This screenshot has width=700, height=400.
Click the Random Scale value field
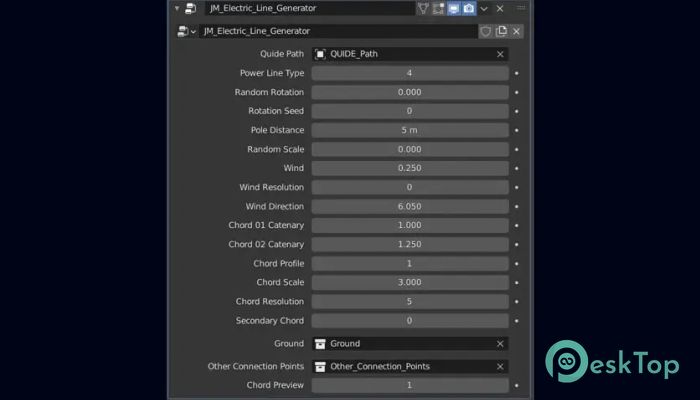pos(410,150)
